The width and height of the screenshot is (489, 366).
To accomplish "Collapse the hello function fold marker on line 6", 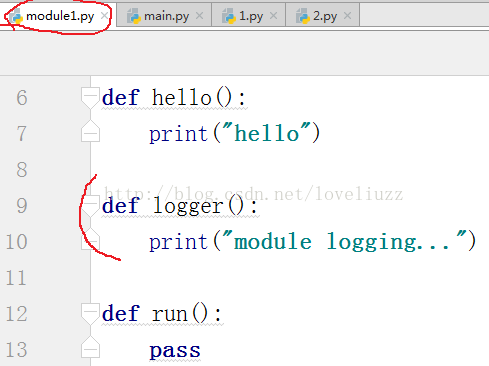I will pyautogui.click(x=90, y=98).
